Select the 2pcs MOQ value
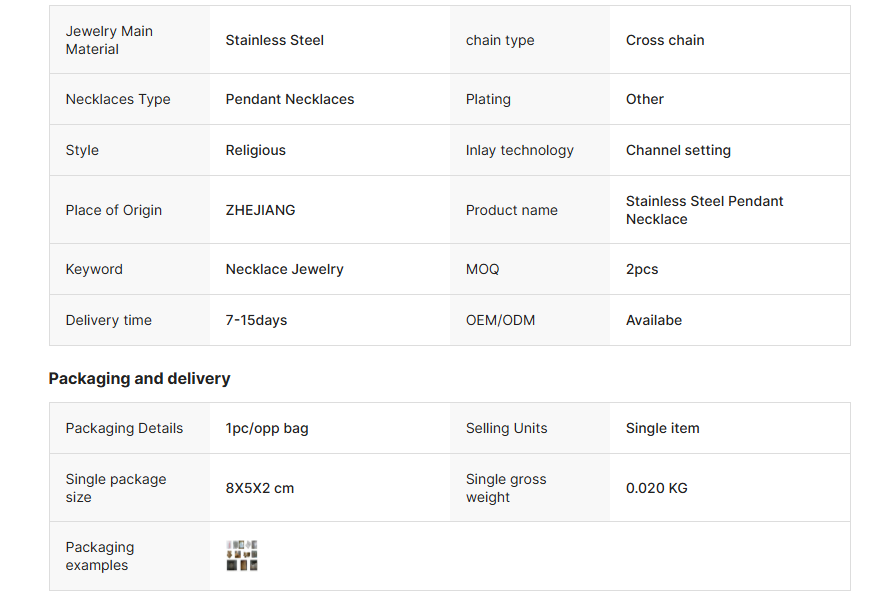The height and width of the screenshot is (601, 894). click(642, 269)
